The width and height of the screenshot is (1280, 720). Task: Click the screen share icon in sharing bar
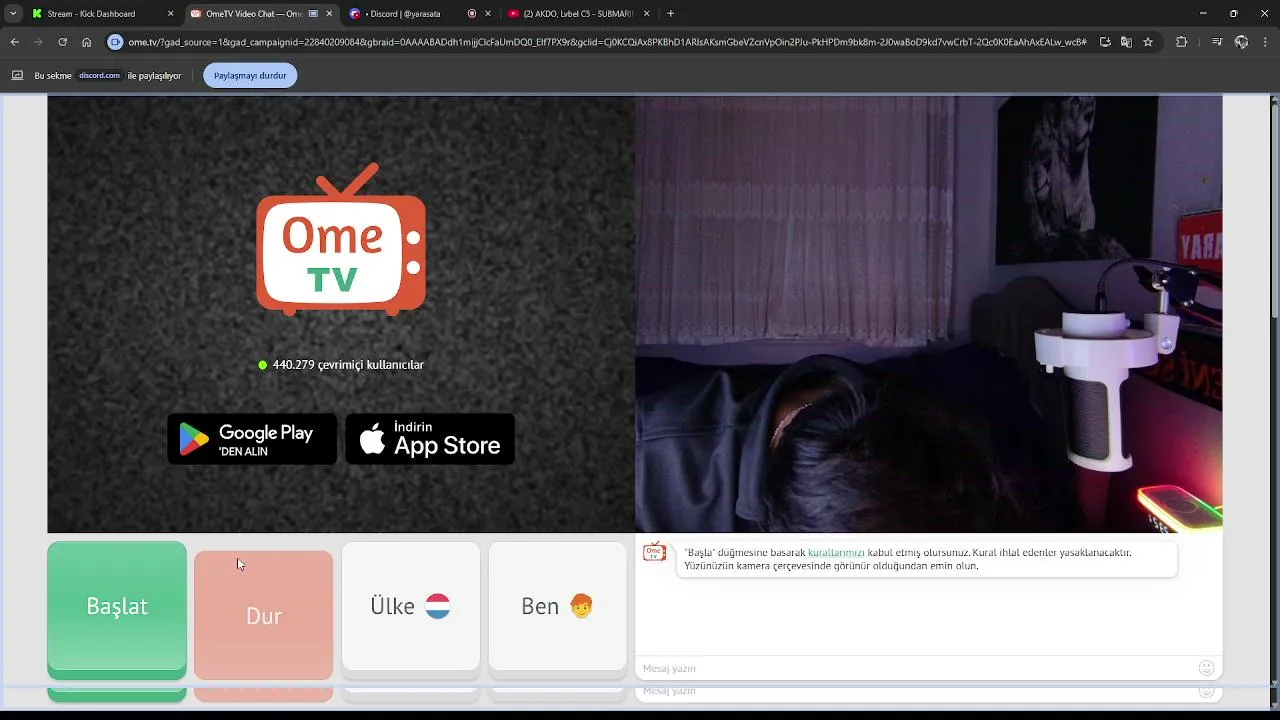tap(17, 75)
